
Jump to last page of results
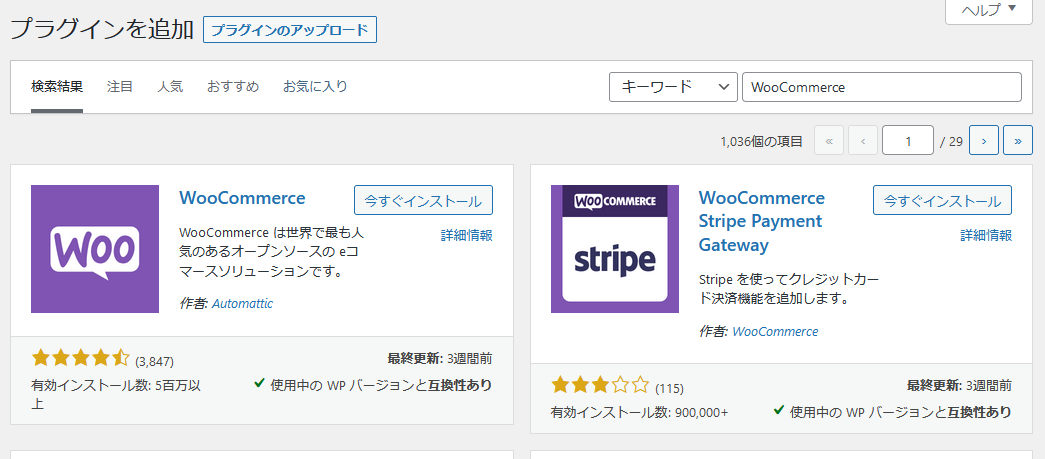tap(1018, 141)
